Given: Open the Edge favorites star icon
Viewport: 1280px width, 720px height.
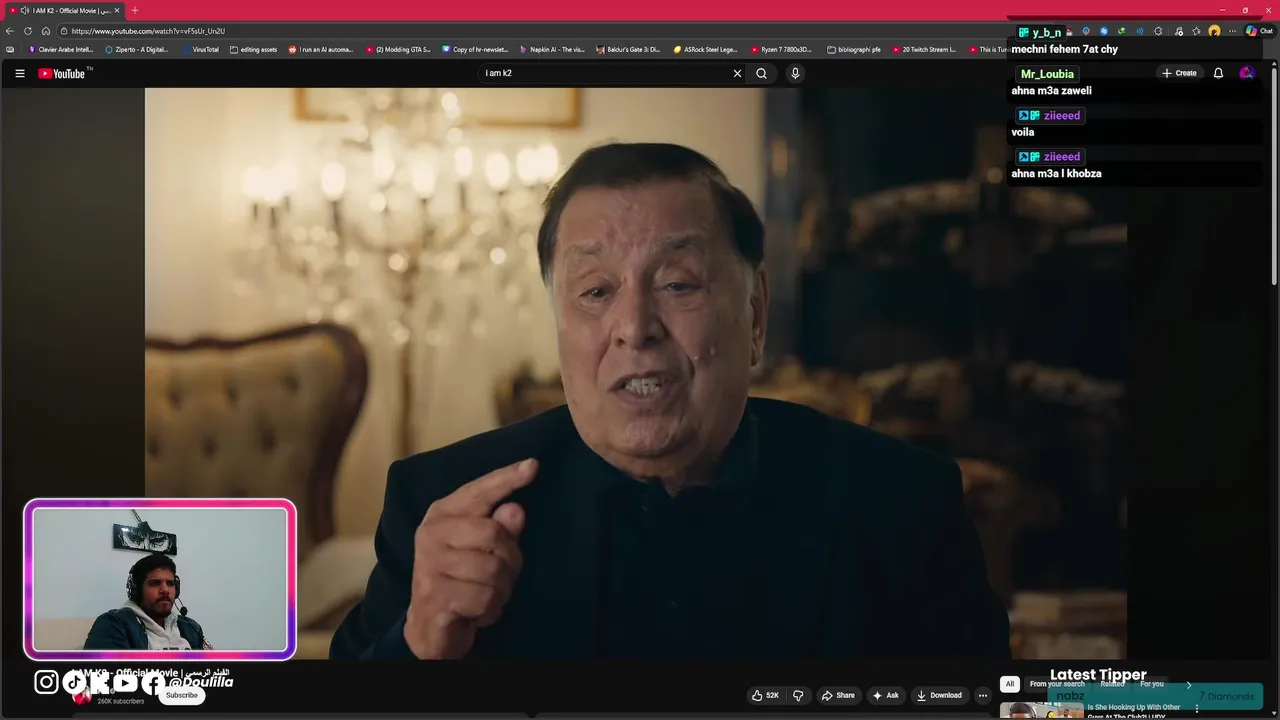Looking at the screenshot, I should point(1196,31).
